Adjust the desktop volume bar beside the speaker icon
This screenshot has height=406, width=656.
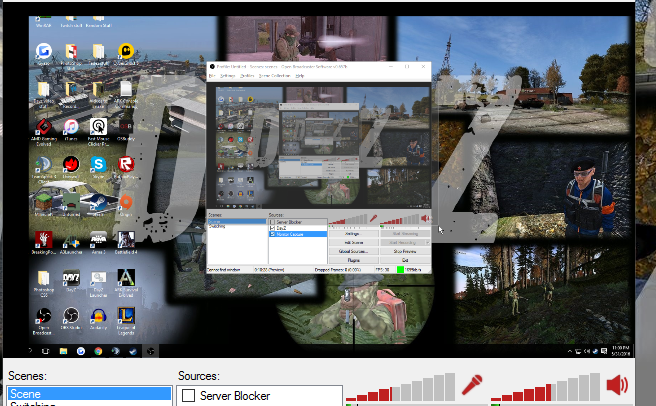click(x=546, y=387)
